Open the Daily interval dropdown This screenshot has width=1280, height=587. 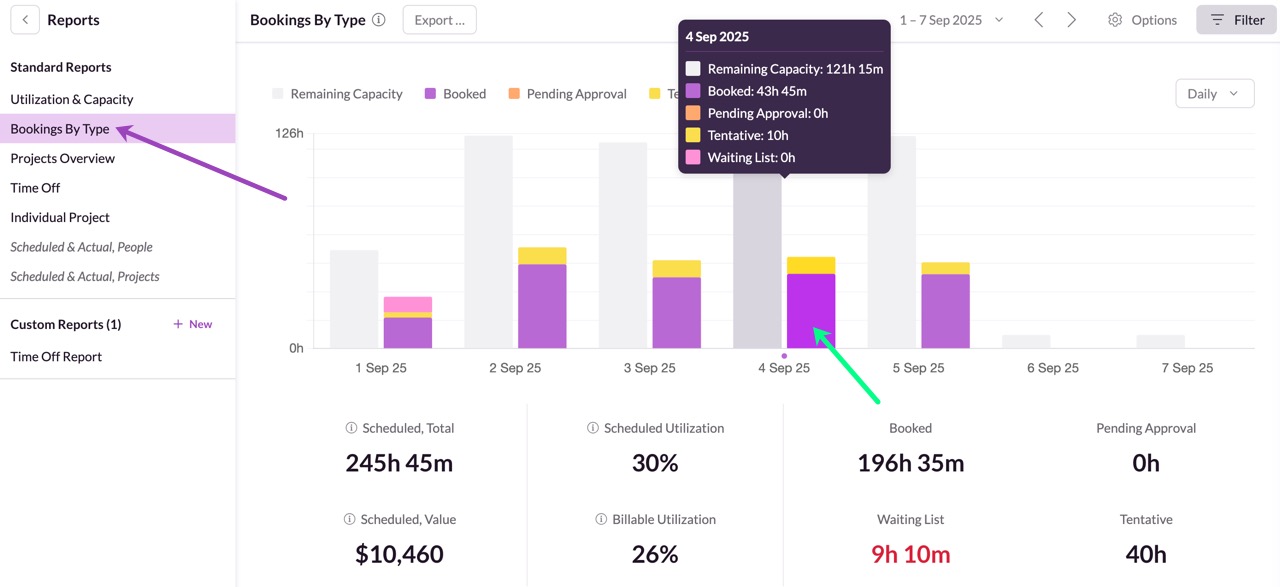click(1214, 94)
